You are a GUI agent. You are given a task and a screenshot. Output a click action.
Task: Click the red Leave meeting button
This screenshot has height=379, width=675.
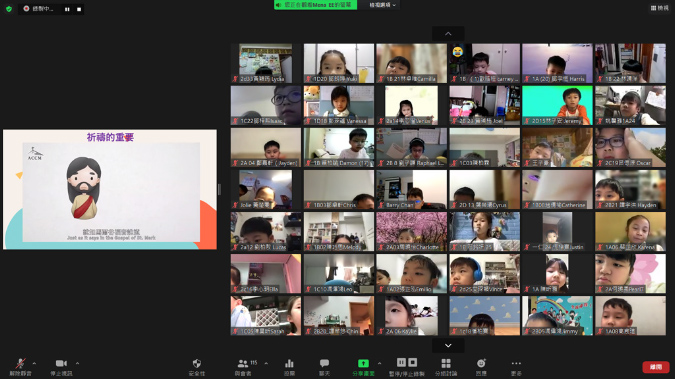coord(656,367)
